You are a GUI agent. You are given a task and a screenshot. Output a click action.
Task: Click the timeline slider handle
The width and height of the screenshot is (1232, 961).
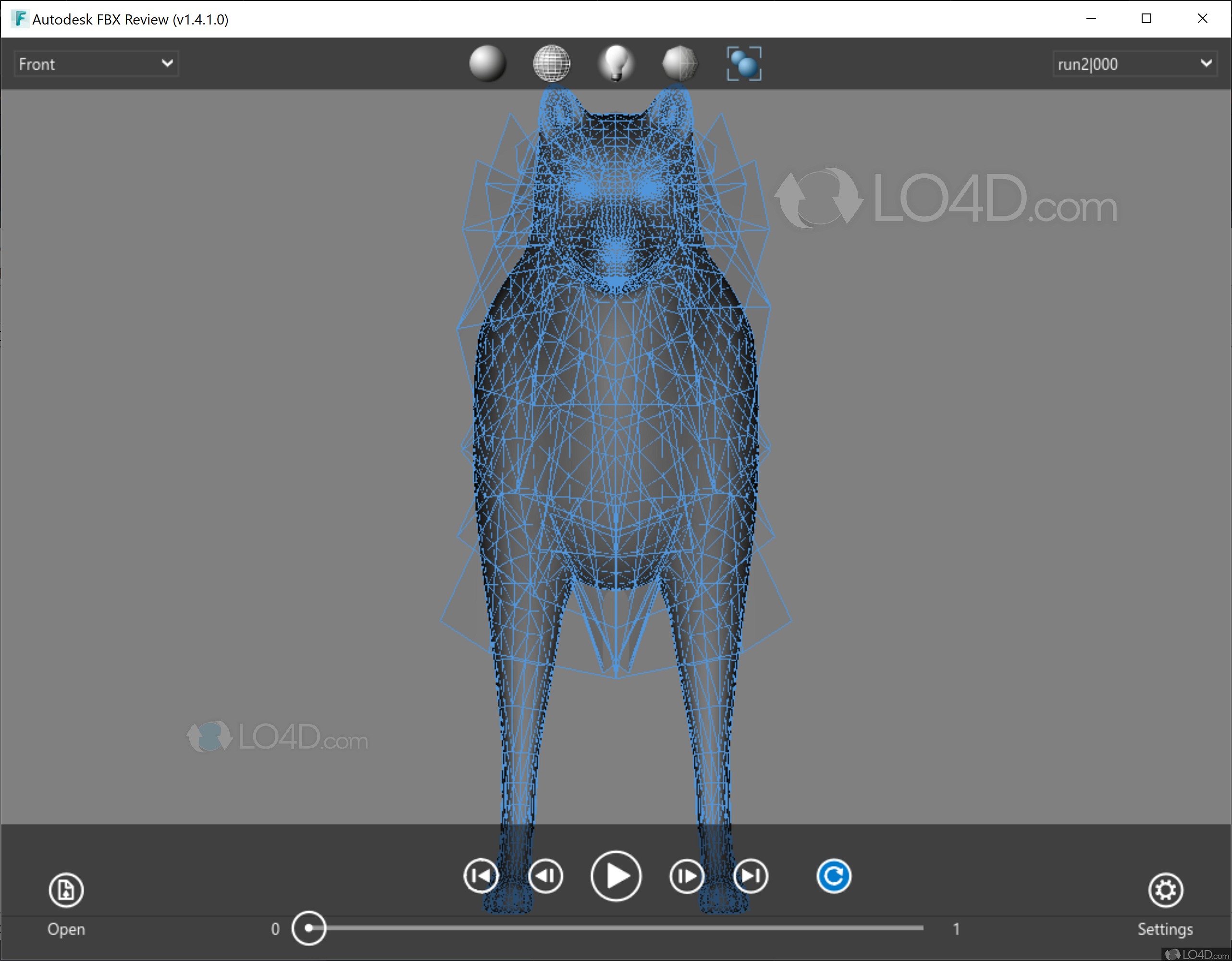[x=308, y=928]
